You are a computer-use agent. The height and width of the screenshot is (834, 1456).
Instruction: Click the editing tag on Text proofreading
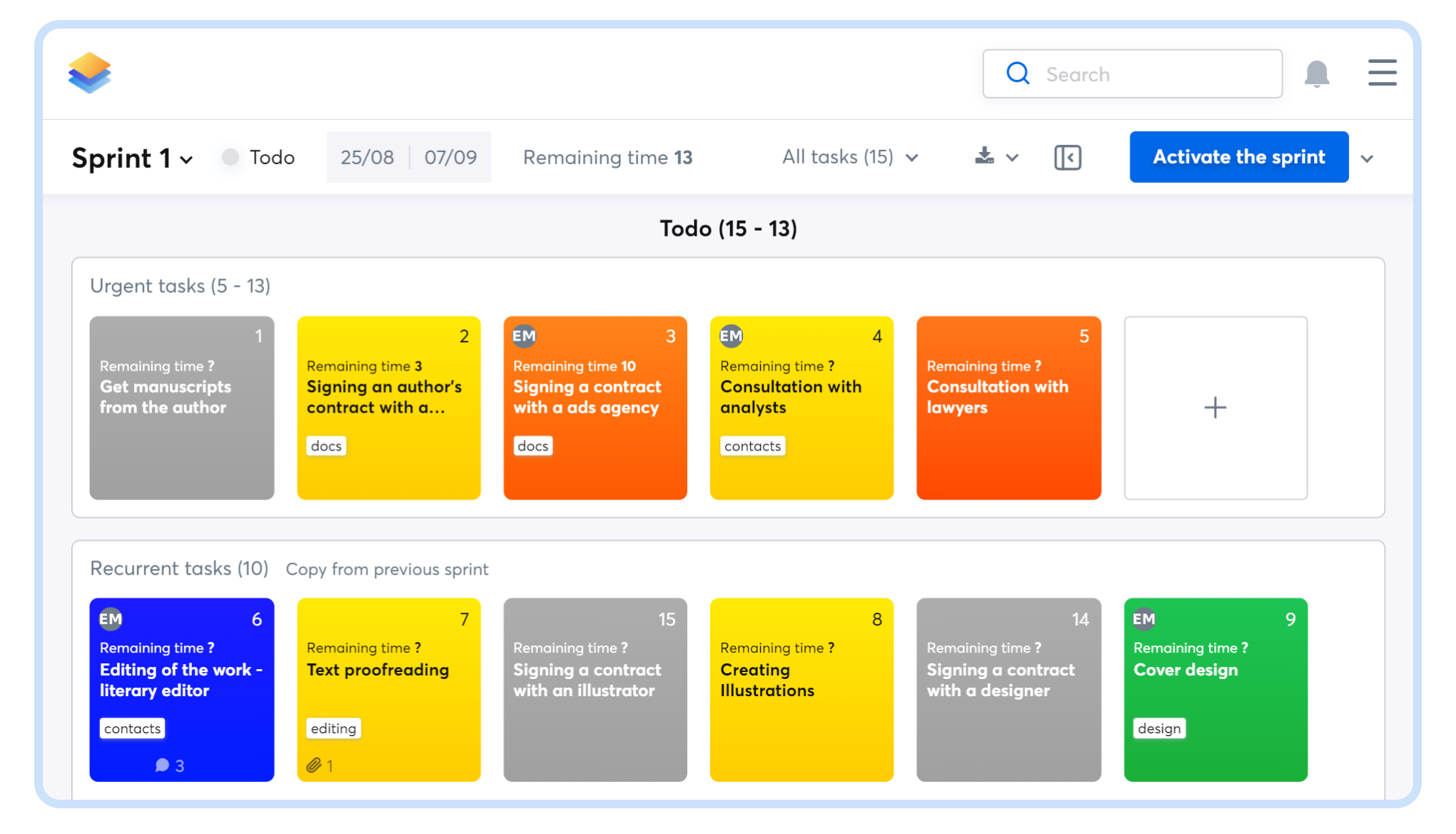tap(333, 728)
